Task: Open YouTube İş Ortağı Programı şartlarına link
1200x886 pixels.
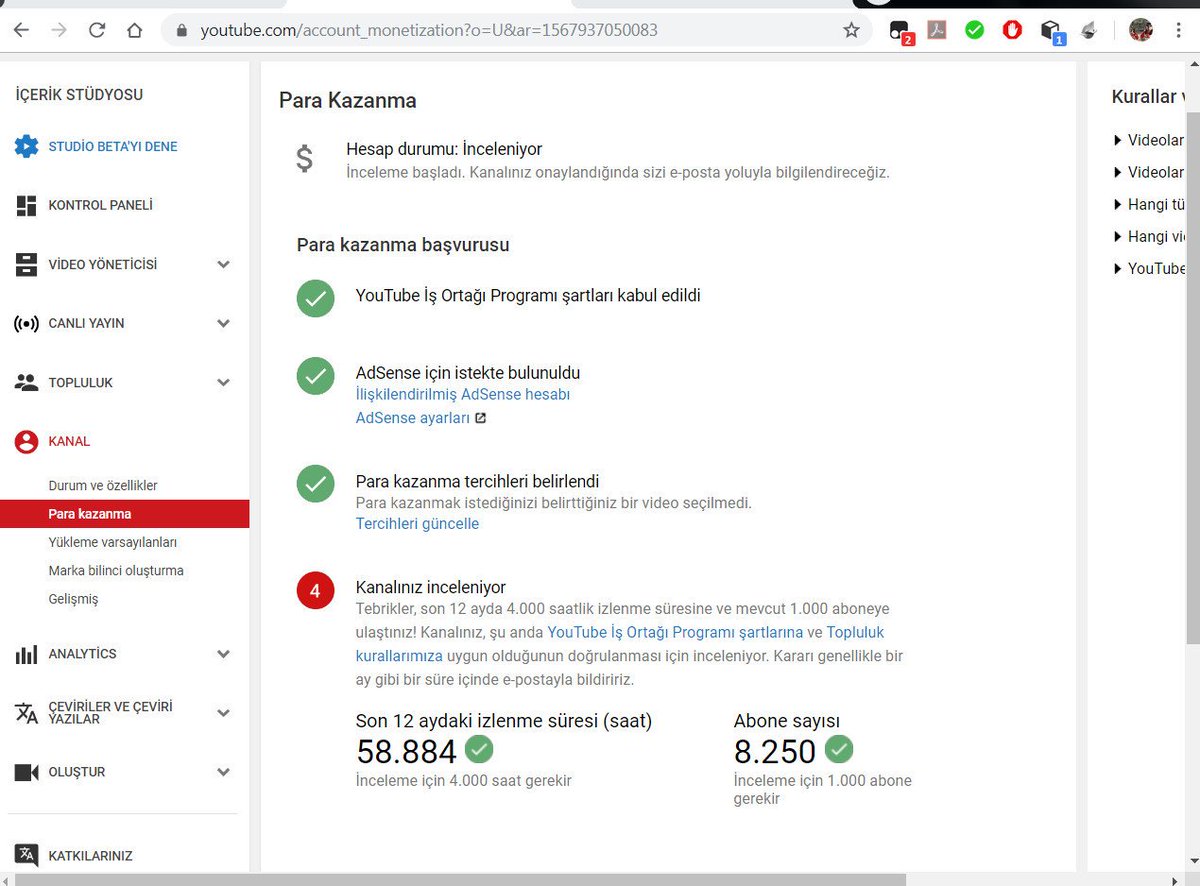Action: pos(675,632)
